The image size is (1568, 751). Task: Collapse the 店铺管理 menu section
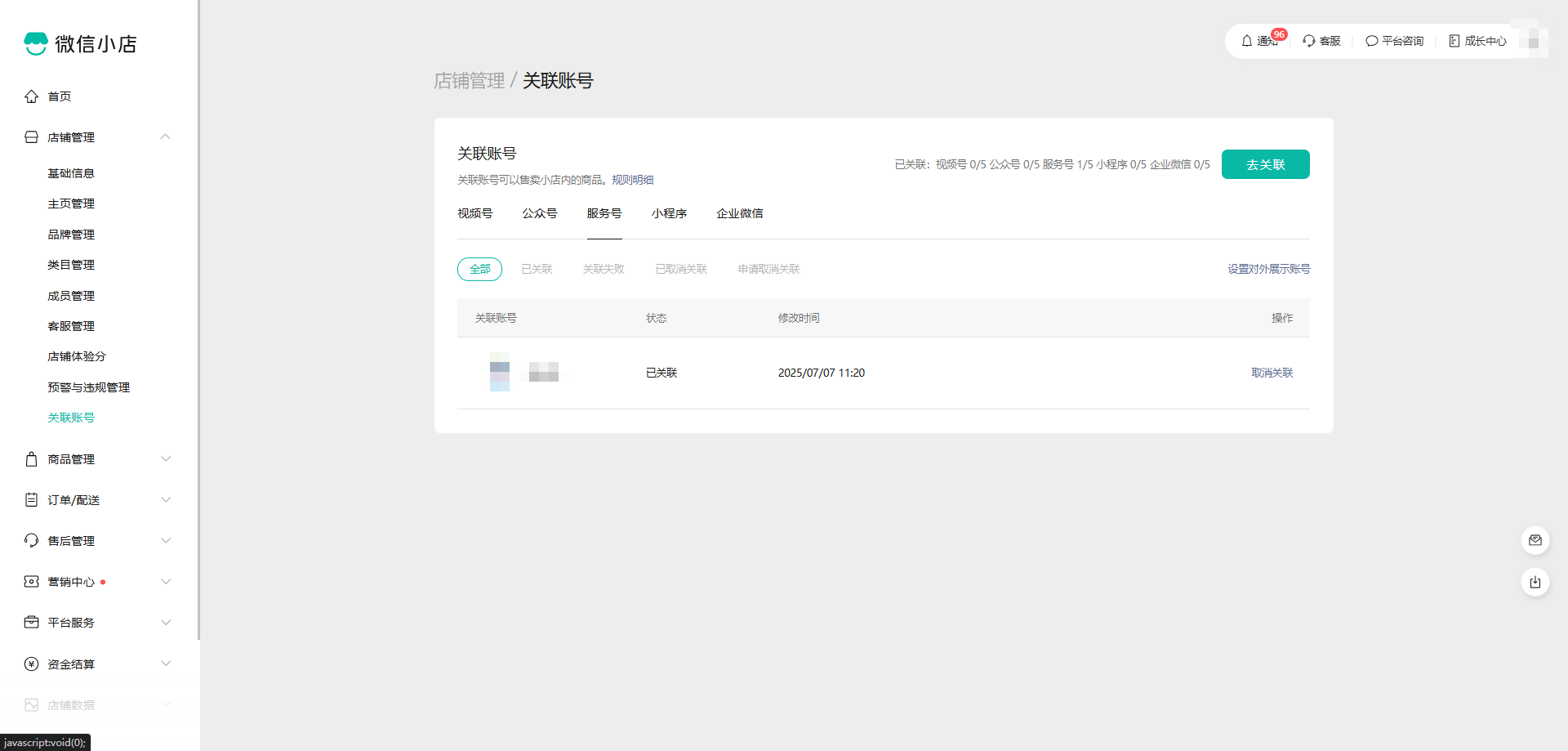[166, 137]
